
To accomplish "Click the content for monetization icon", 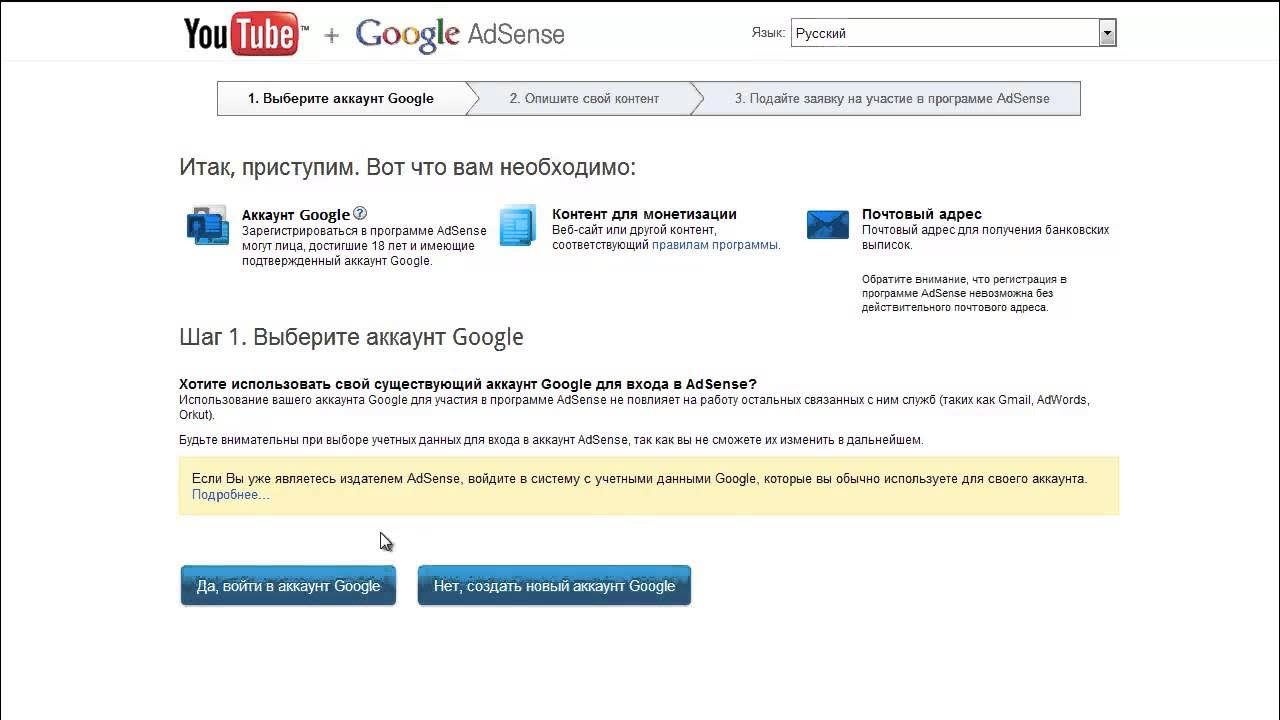I will [517, 225].
